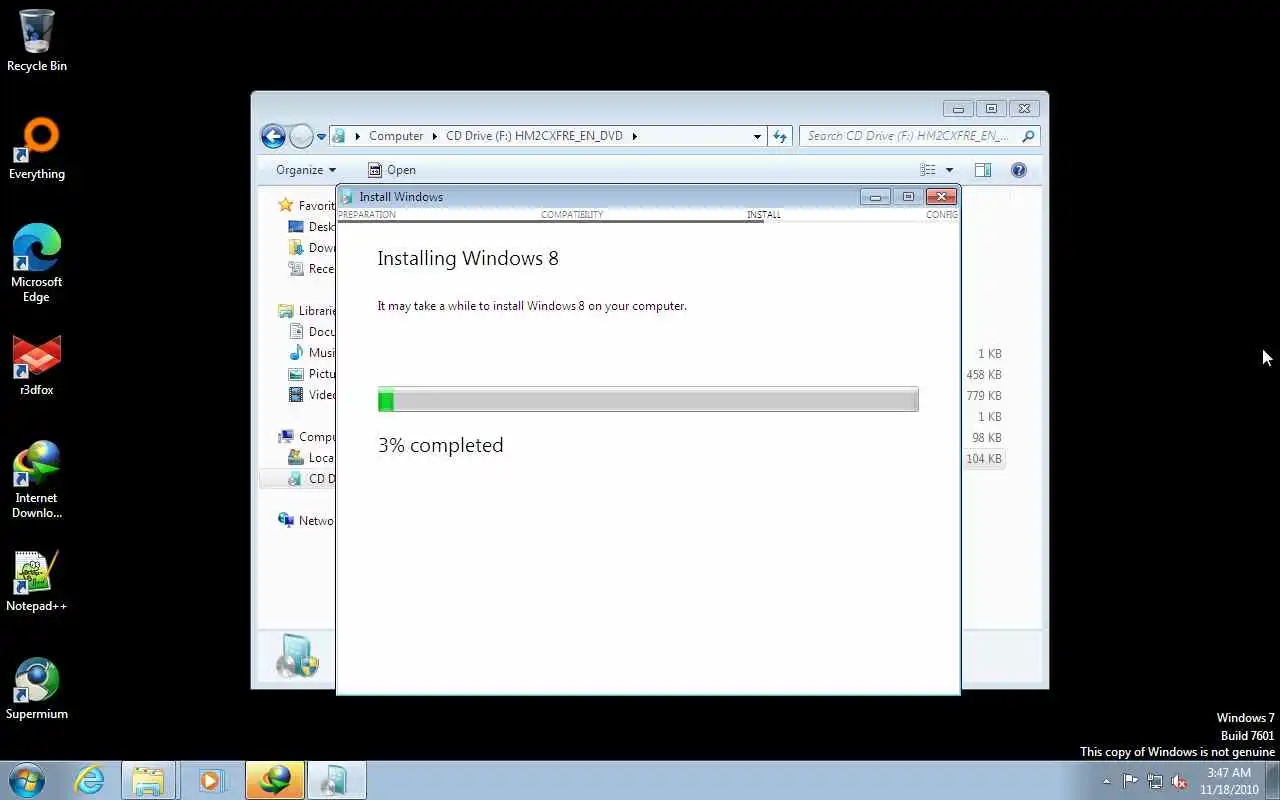Click the 779 KB file size entry
The width and height of the screenshot is (1280, 800).
(983, 396)
